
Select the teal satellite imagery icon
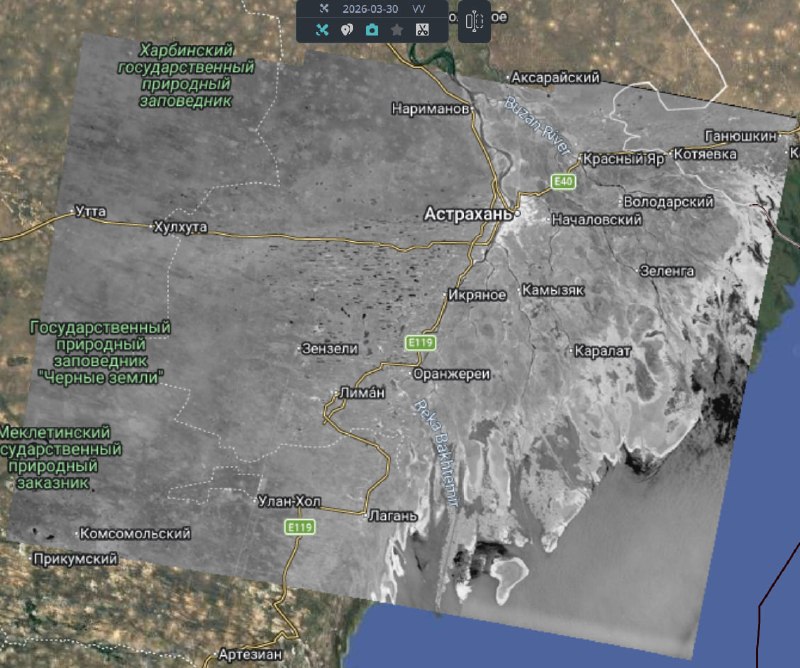(x=322, y=30)
